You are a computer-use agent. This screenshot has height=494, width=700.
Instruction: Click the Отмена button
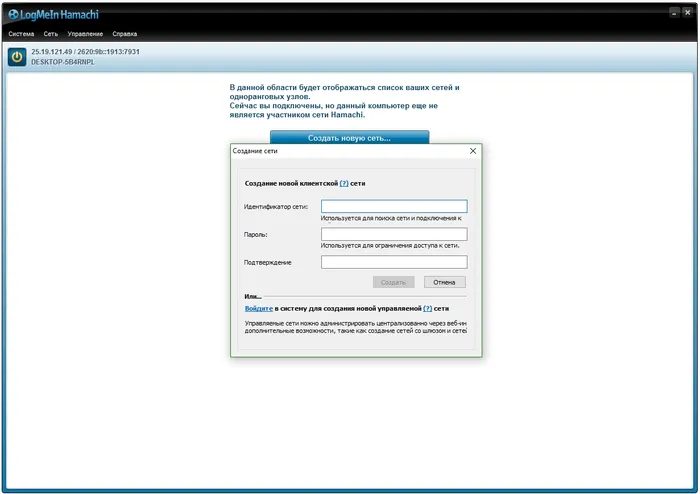[x=444, y=282]
